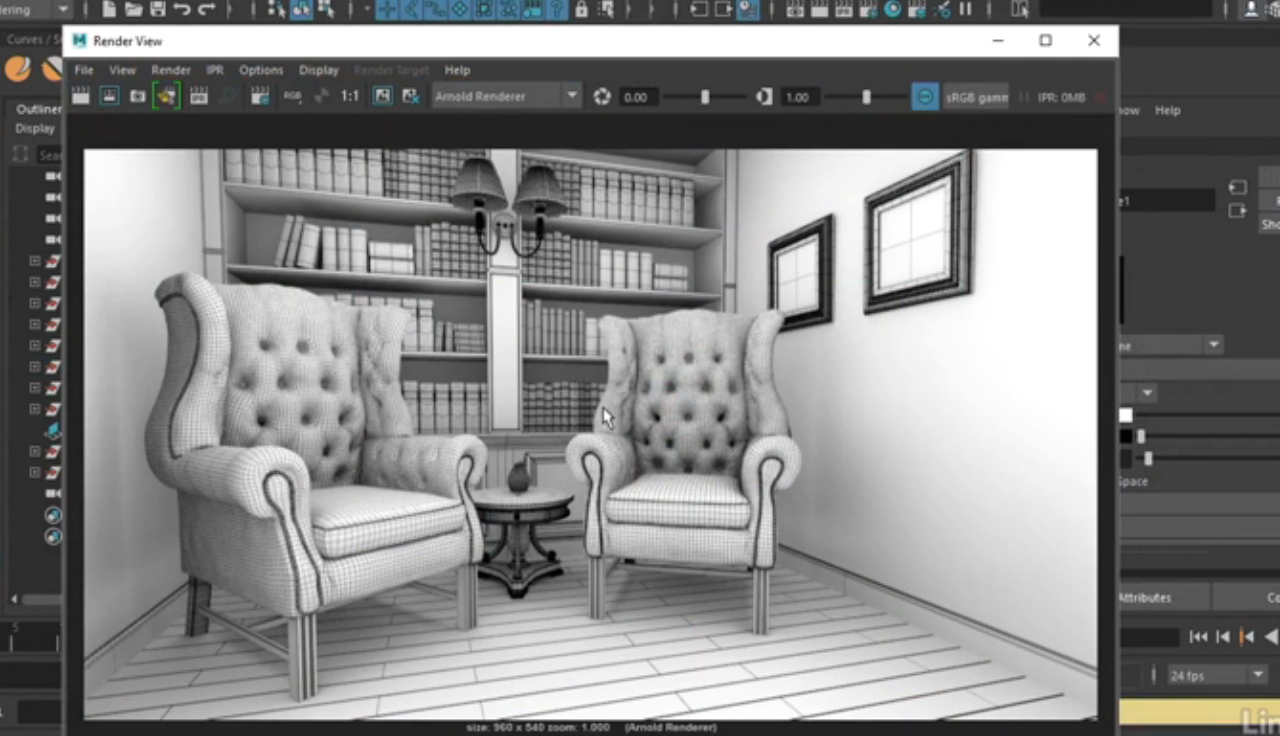Open the Outliner Display menu
Image resolution: width=1280 pixels, height=736 pixels.
tap(34, 129)
